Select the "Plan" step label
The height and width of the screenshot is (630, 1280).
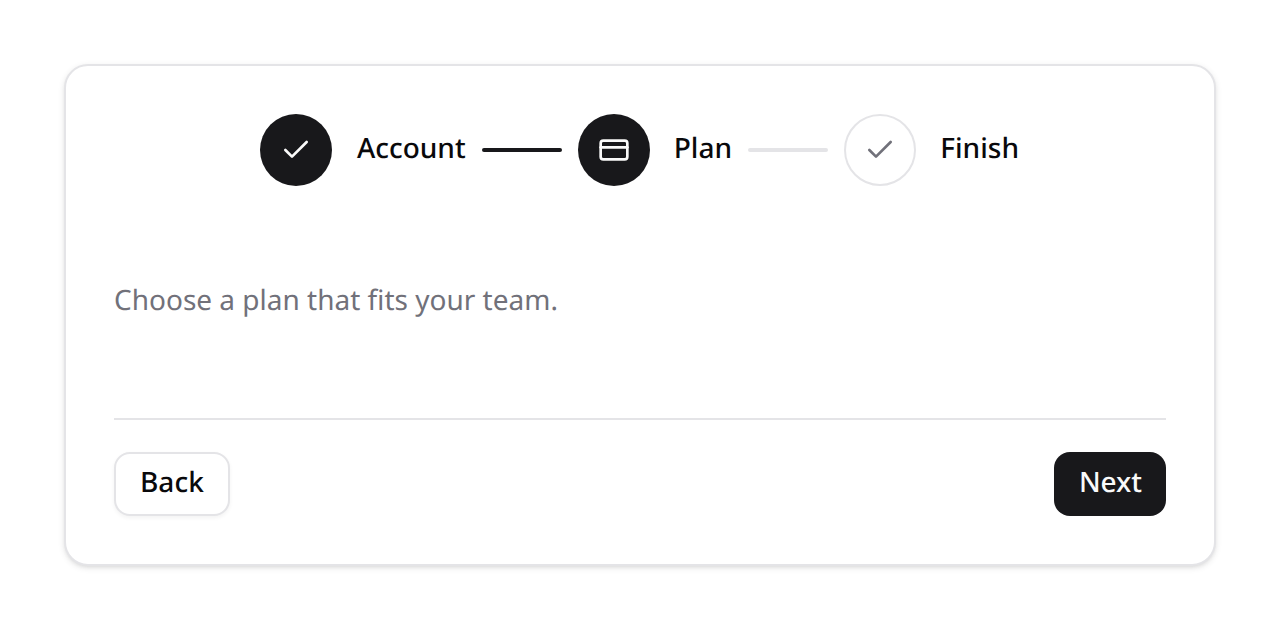703,148
